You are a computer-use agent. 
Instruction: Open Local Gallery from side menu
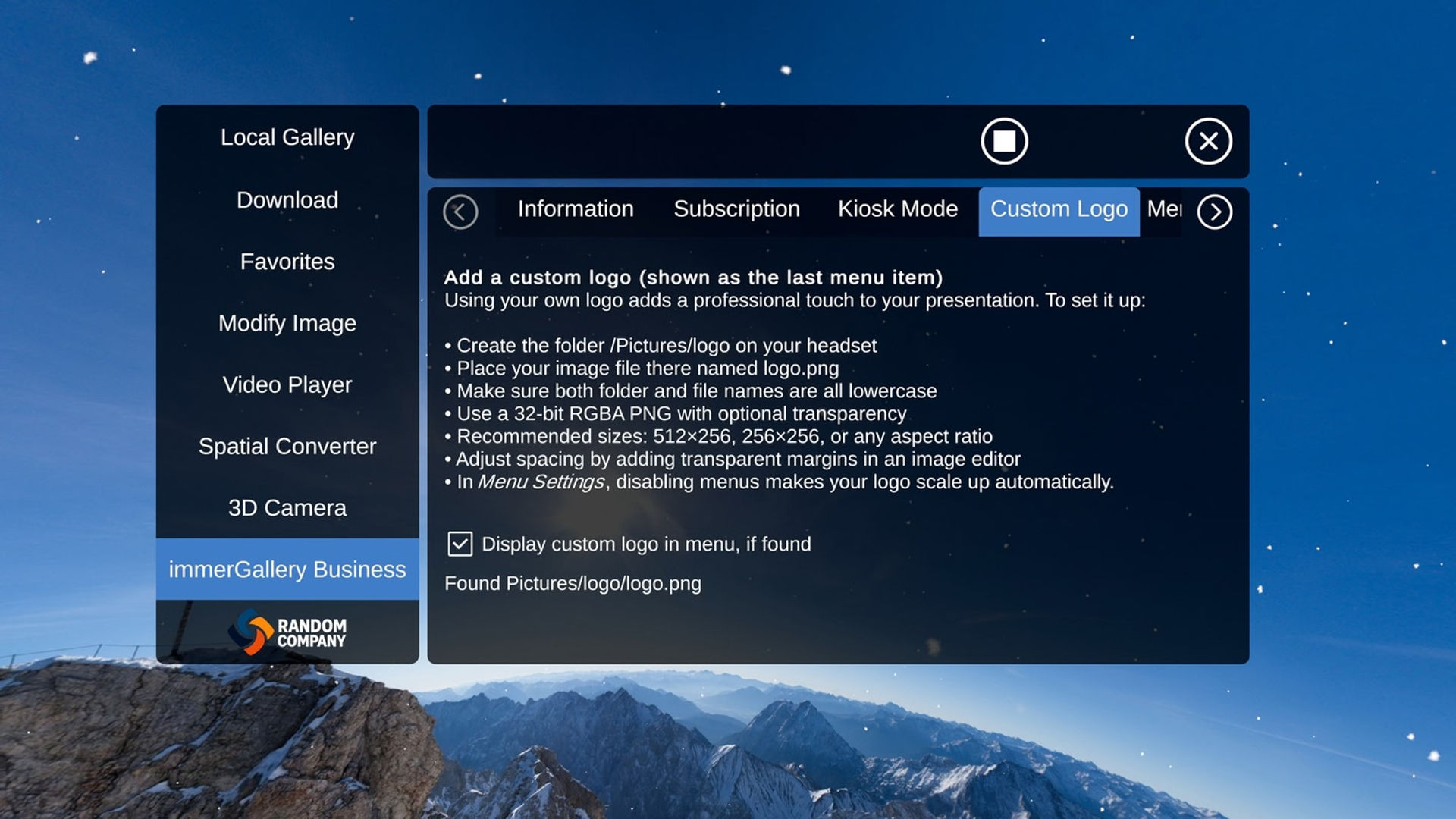[287, 137]
